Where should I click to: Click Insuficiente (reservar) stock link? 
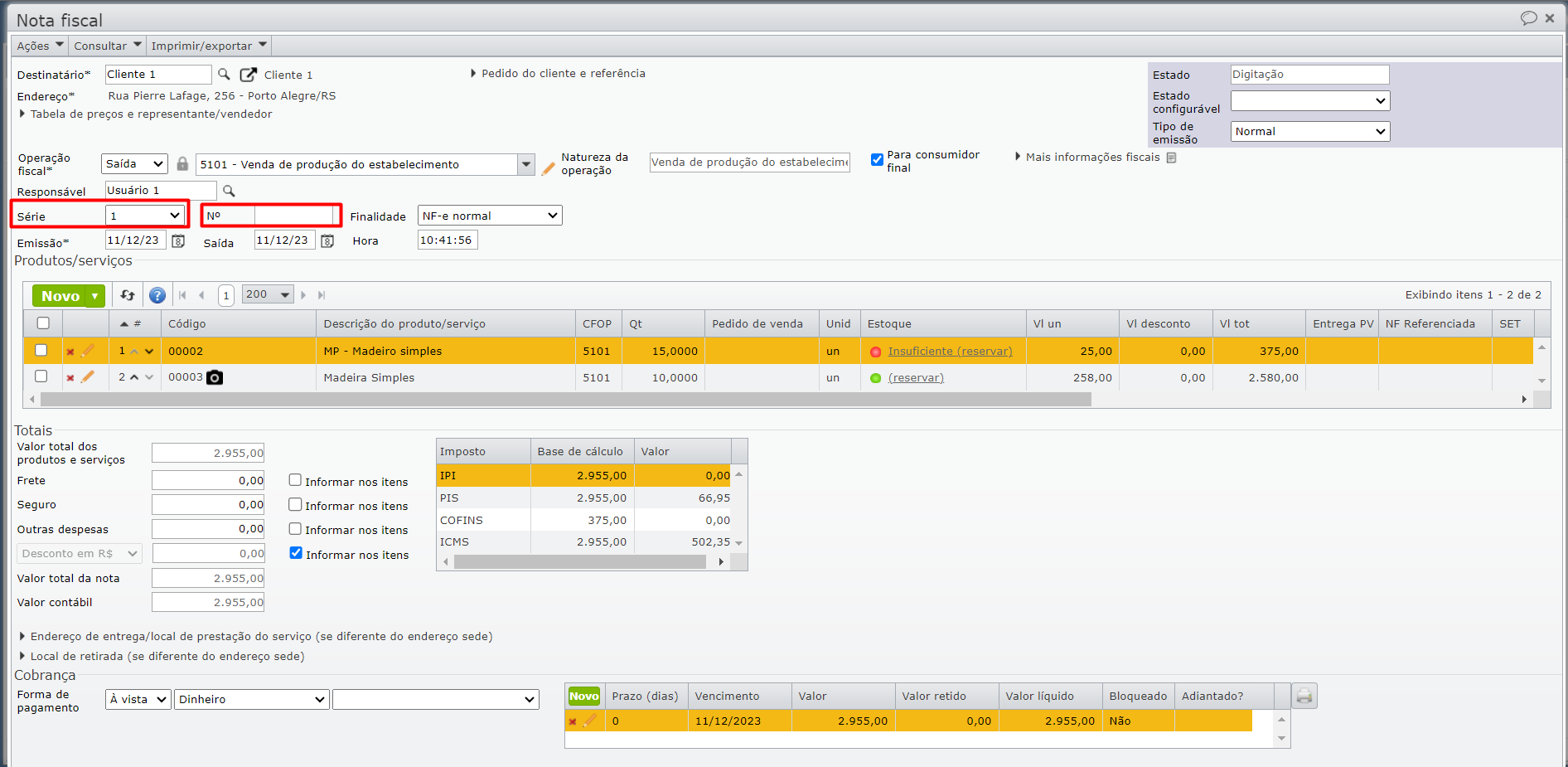(951, 352)
